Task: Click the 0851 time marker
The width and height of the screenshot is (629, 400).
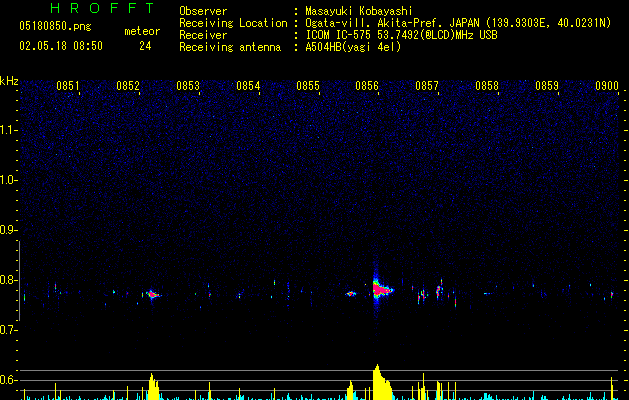Action: coord(67,86)
